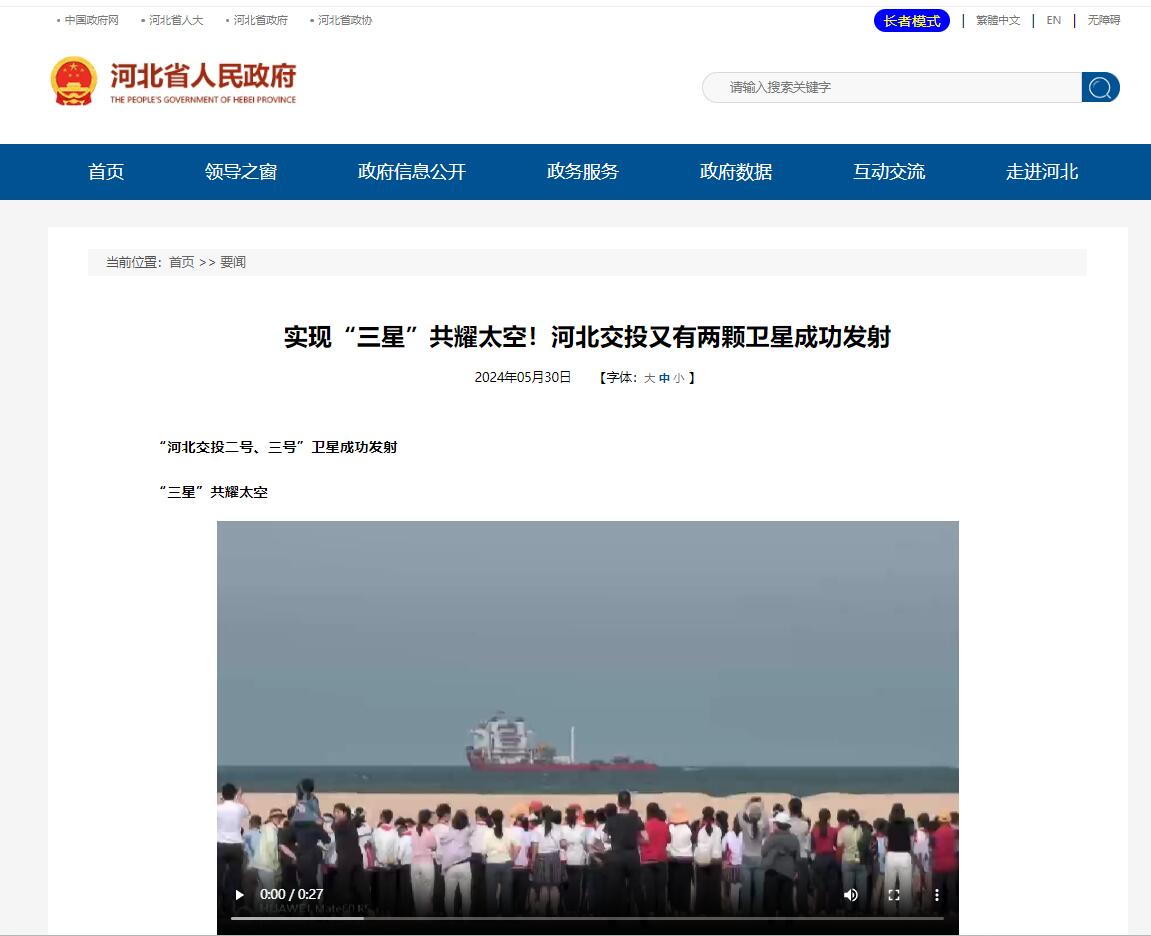Screen dimensions: 1151x936
Task: Select small font size 小
Action: point(679,378)
